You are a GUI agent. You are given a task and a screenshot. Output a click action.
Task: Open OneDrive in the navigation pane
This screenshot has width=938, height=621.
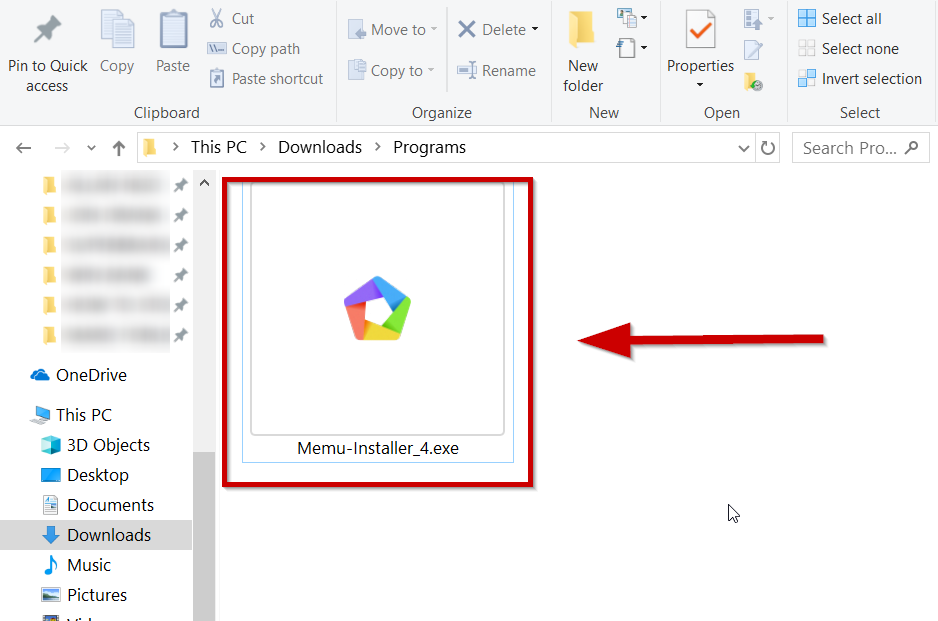(79, 375)
